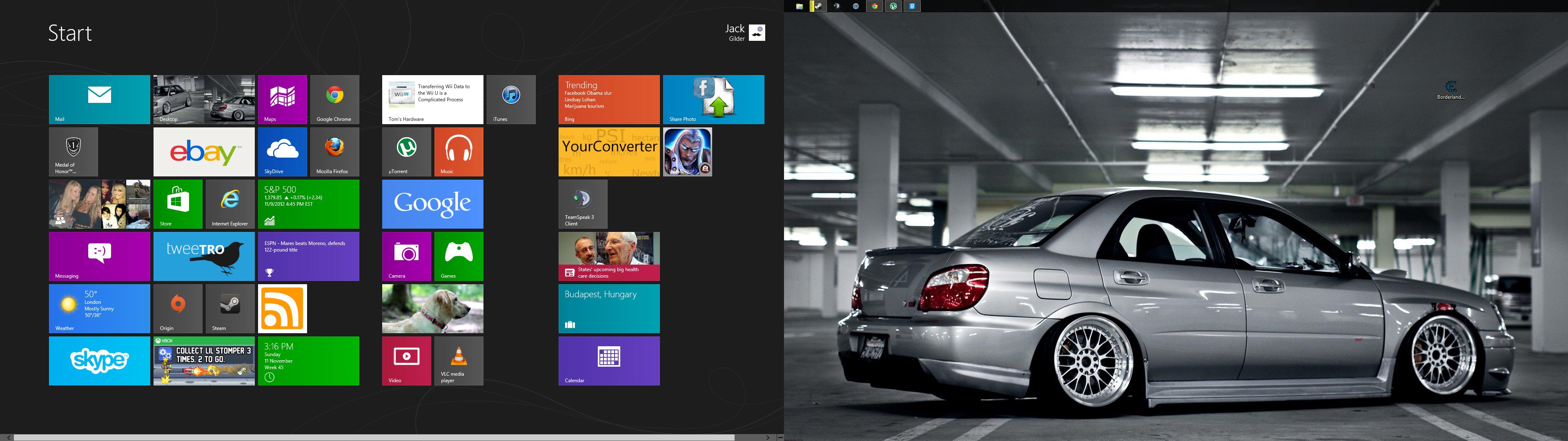Image resolution: width=1568 pixels, height=441 pixels.
Task: Open VLC media player tile
Action: (458, 361)
